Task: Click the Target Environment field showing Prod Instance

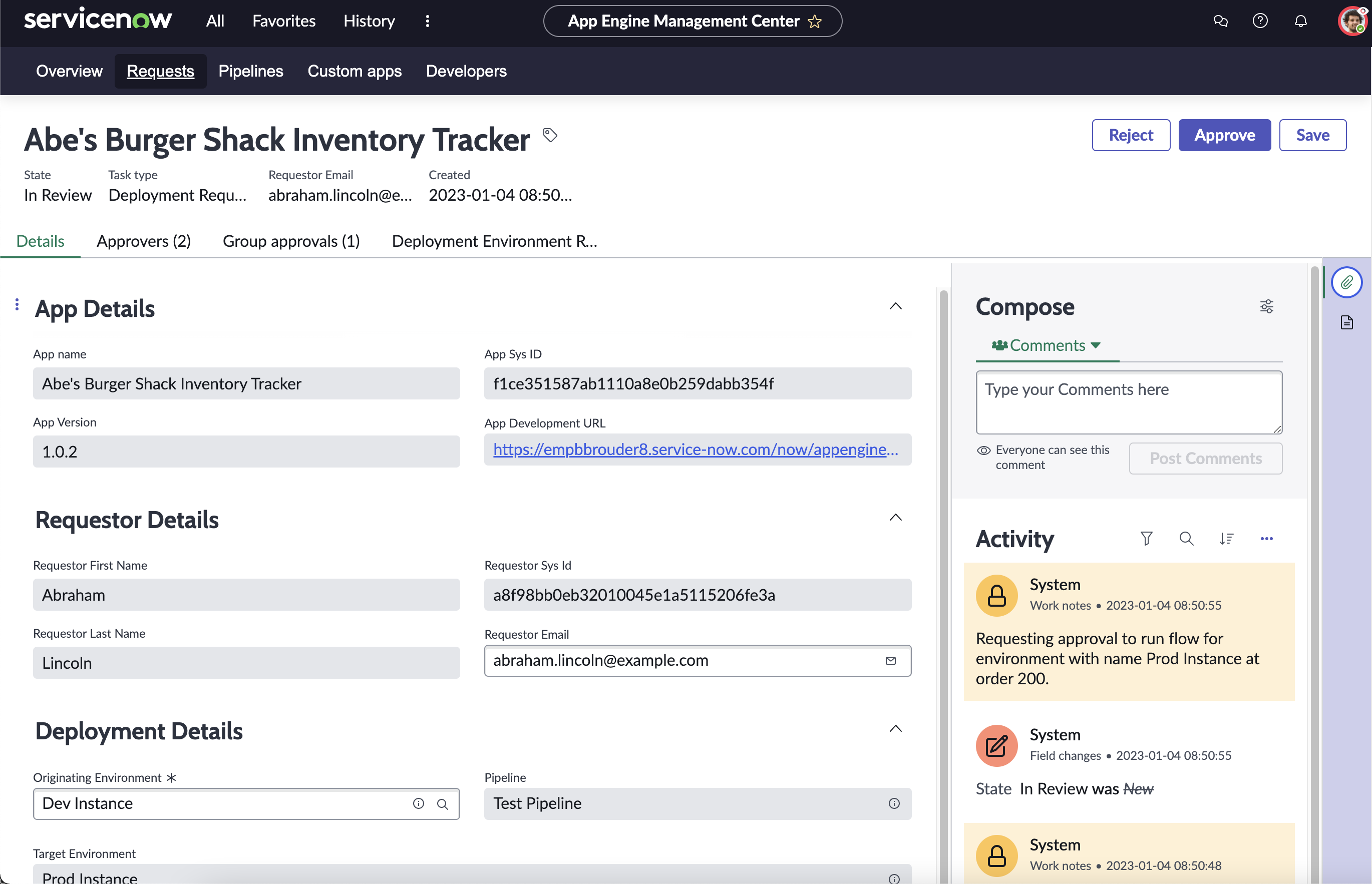Action: [x=472, y=875]
